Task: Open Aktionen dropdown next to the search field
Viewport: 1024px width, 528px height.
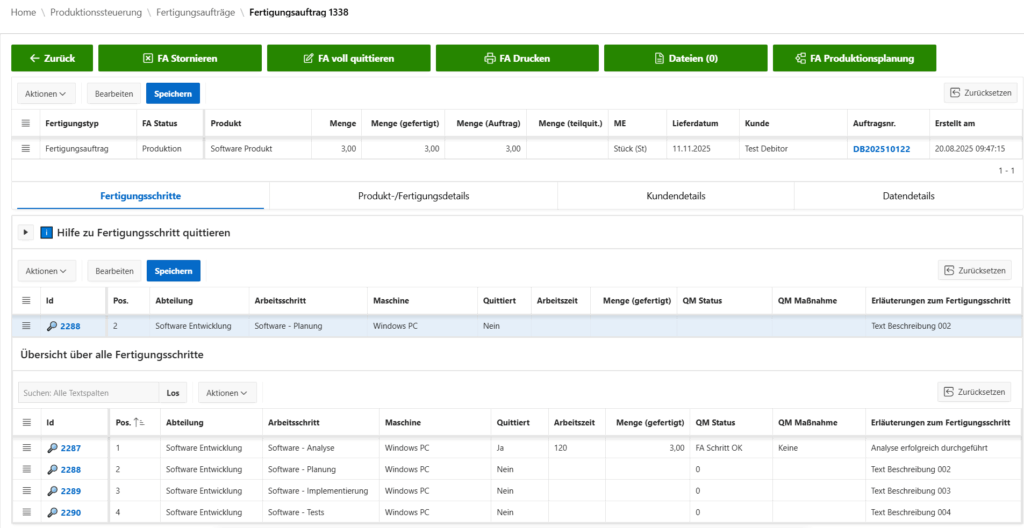Action: [x=227, y=393]
